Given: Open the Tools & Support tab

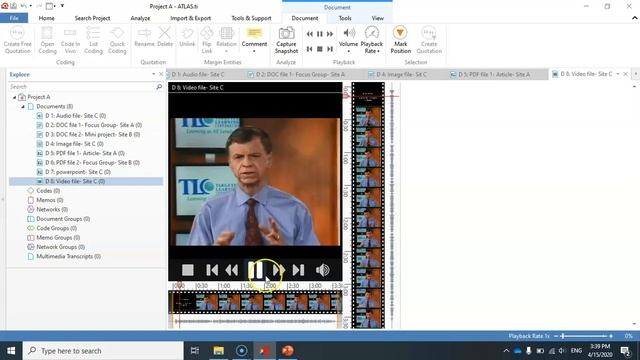Looking at the screenshot, I should 251,18.
